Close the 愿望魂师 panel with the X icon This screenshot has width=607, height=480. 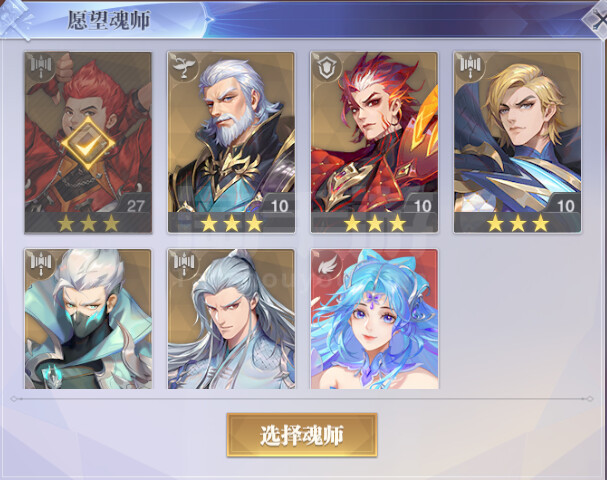pyautogui.click(x=597, y=20)
